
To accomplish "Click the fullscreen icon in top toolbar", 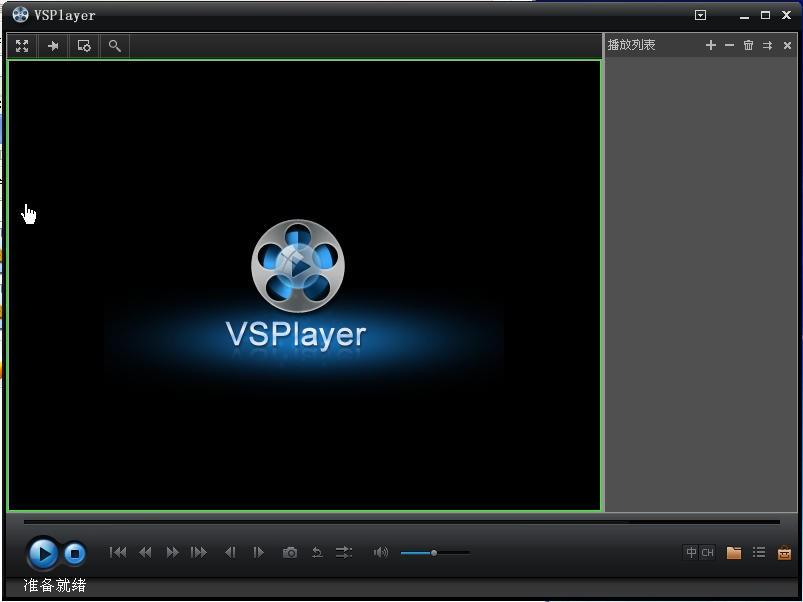I will pyautogui.click(x=22, y=46).
